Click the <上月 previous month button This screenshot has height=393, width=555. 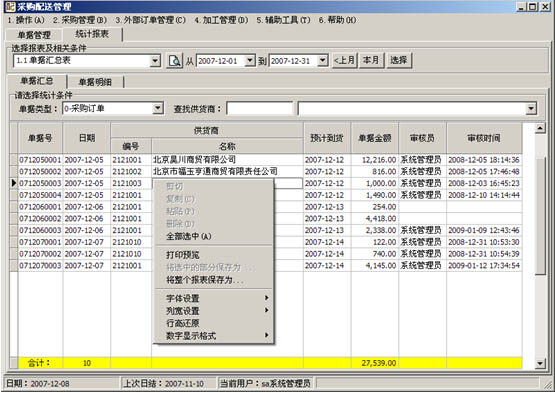point(344,61)
